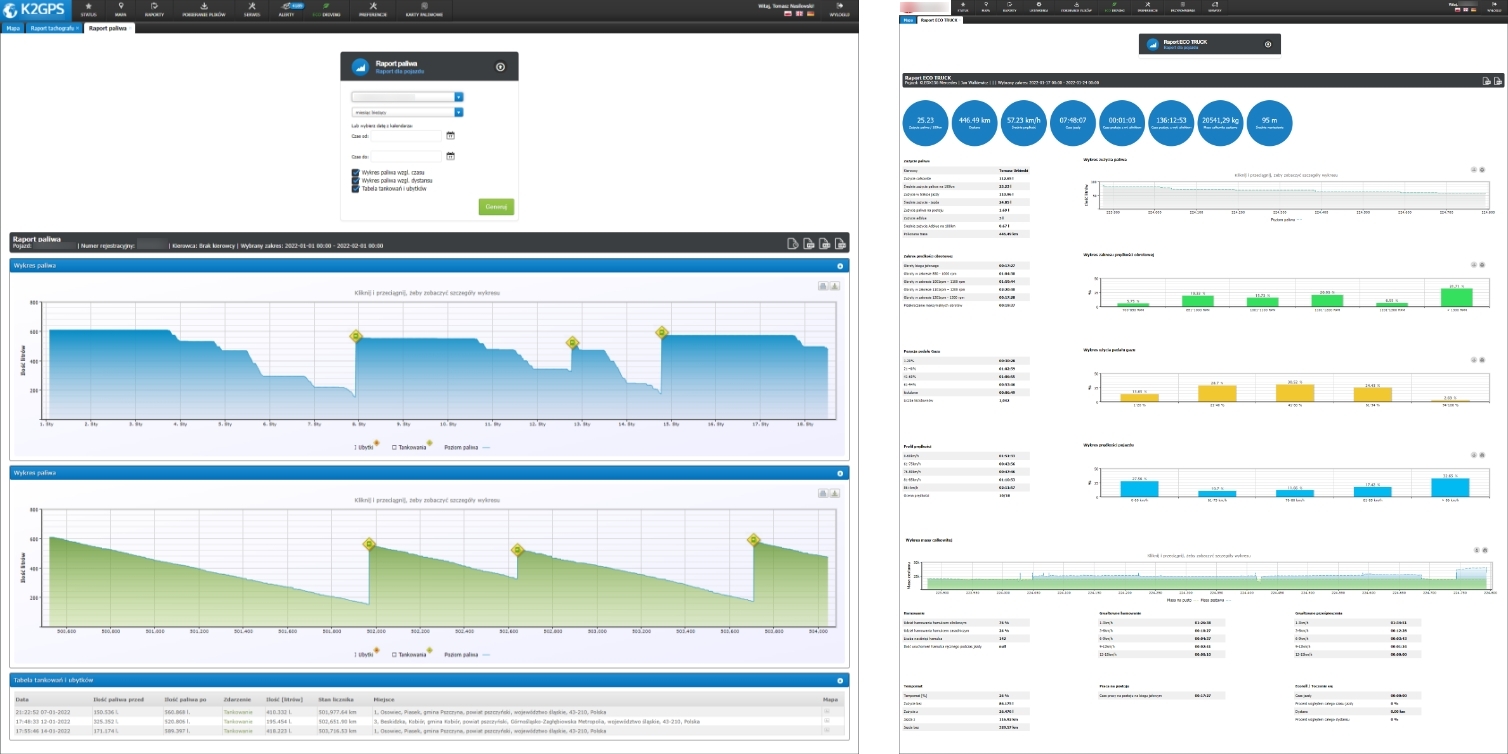
Task: Download the green fuel-over-distance chart
Action: coord(835,493)
